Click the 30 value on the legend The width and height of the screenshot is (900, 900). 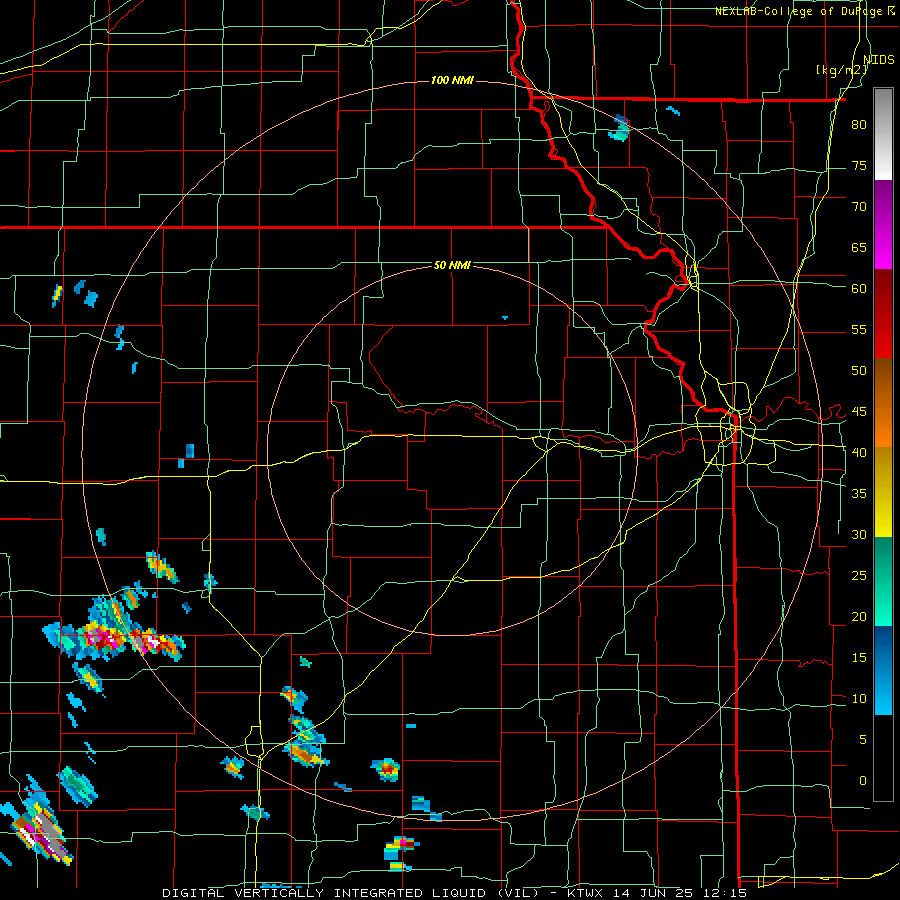[859, 534]
